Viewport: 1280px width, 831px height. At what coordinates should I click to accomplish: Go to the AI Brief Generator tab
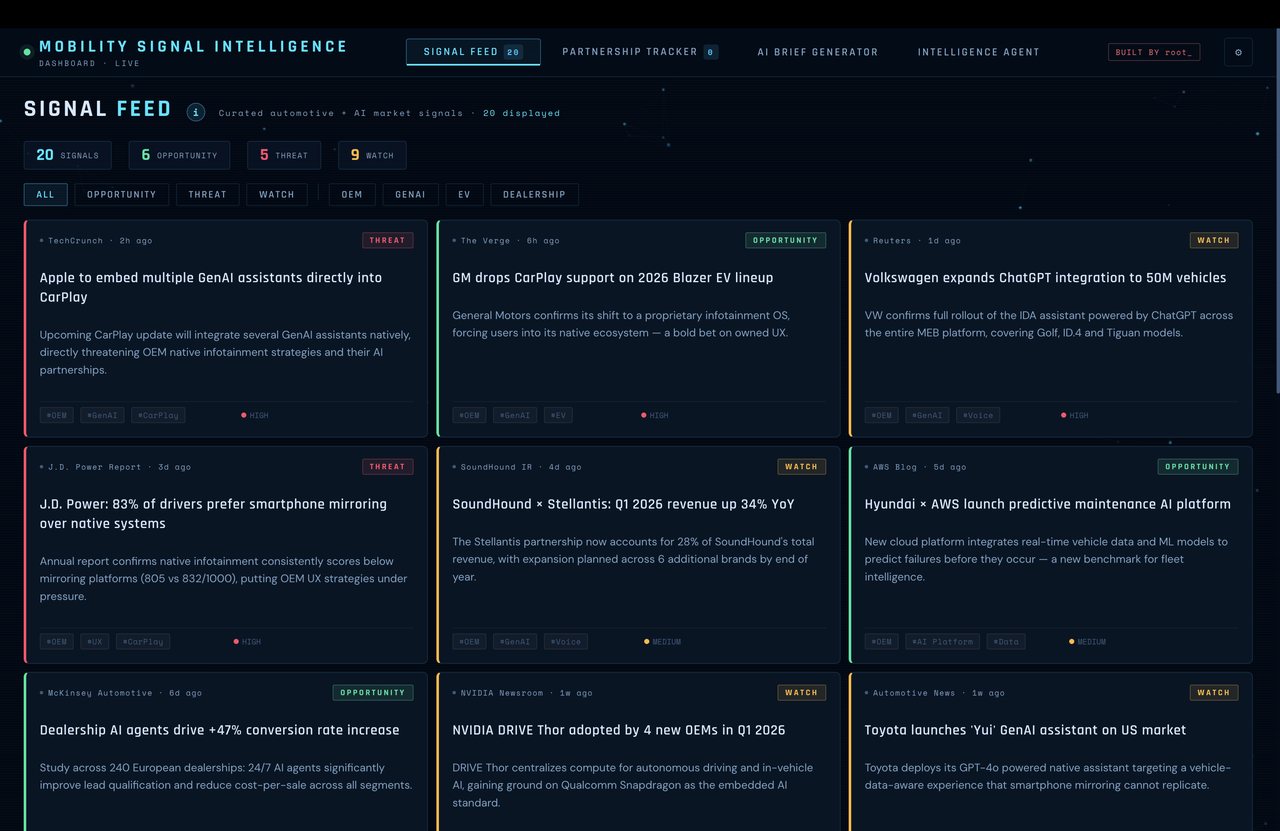point(818,52)
